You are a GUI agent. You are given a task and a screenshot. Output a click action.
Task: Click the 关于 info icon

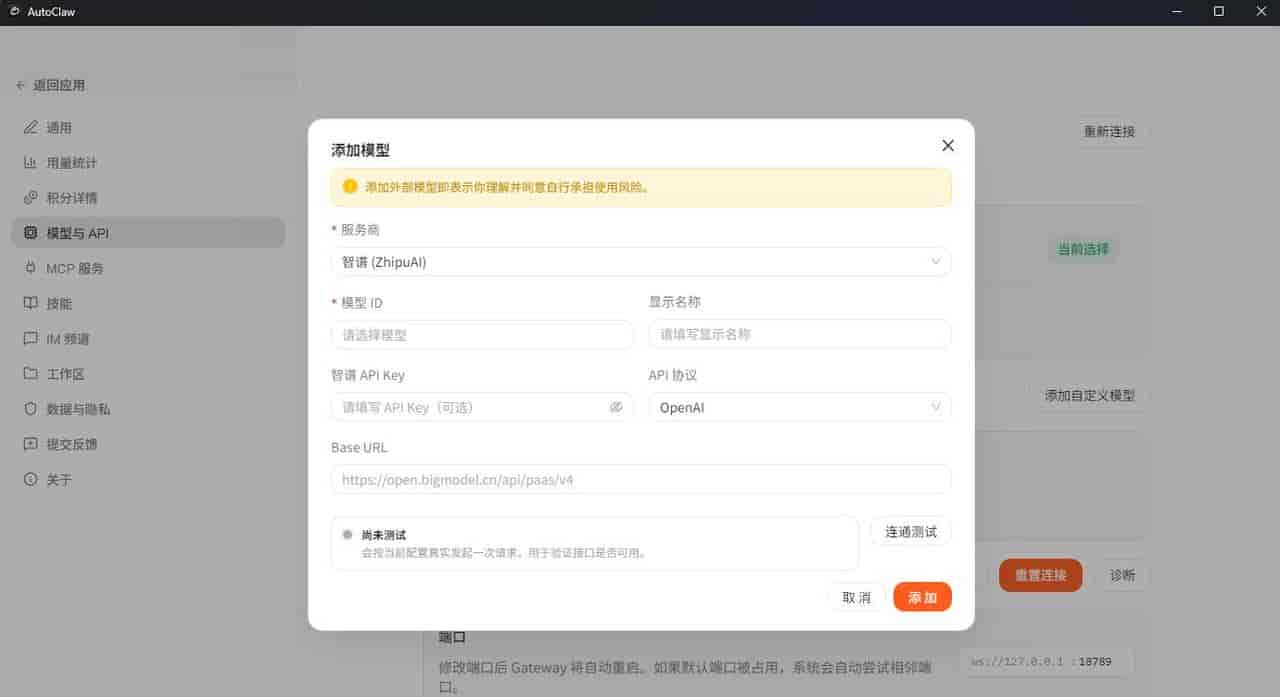pos(30,479)
